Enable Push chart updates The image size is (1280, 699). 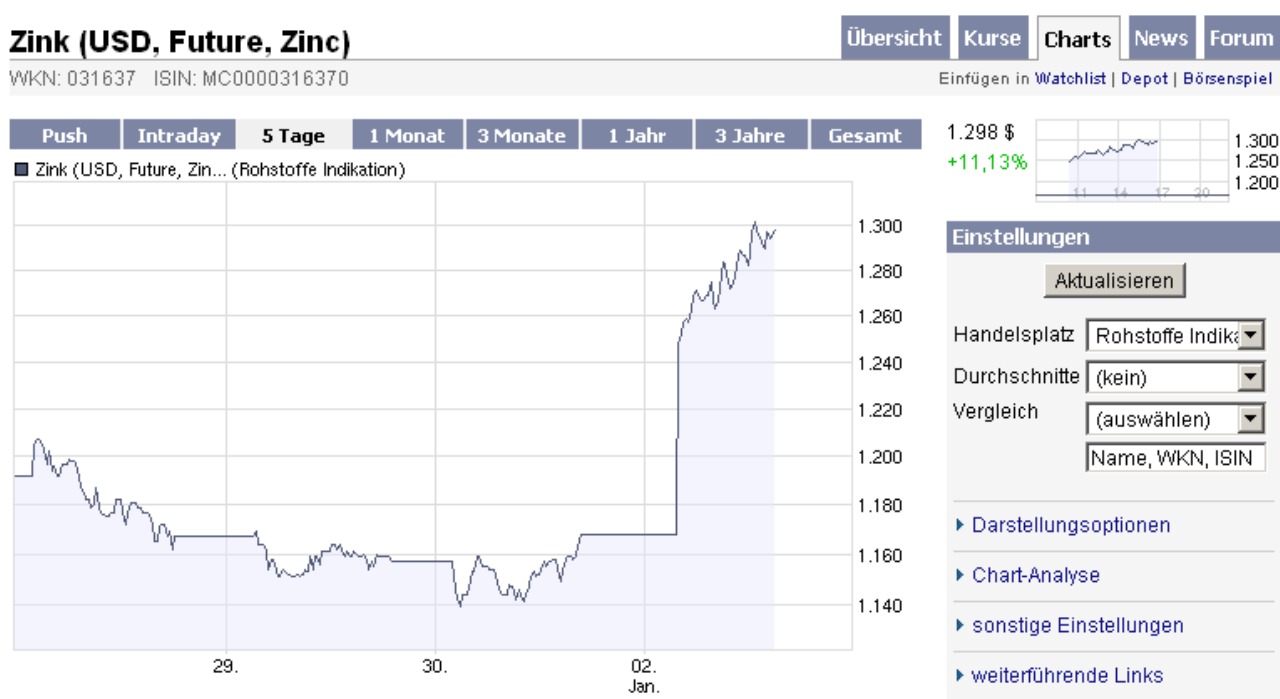coord(65,135)
